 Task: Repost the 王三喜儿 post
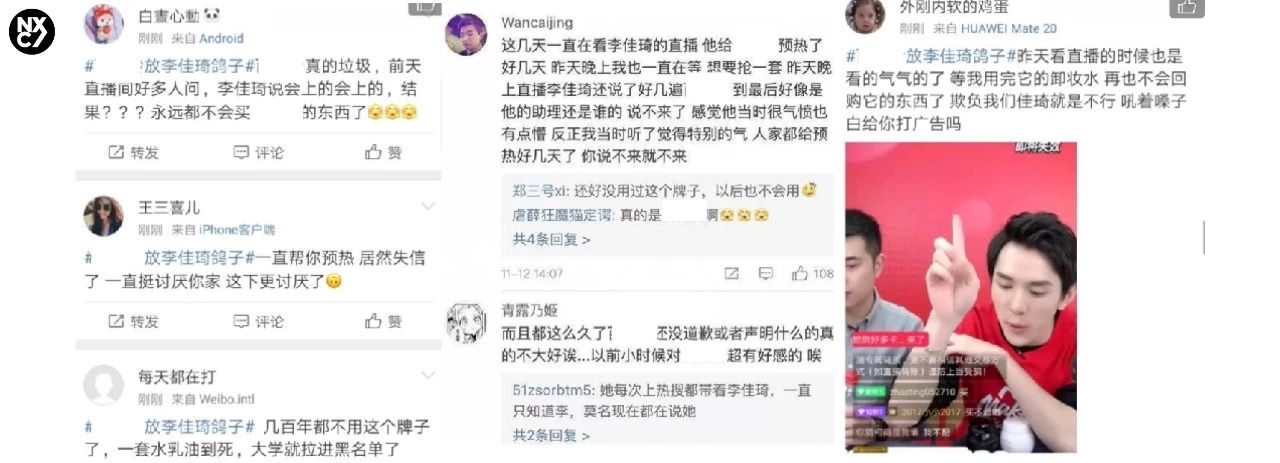133,321
